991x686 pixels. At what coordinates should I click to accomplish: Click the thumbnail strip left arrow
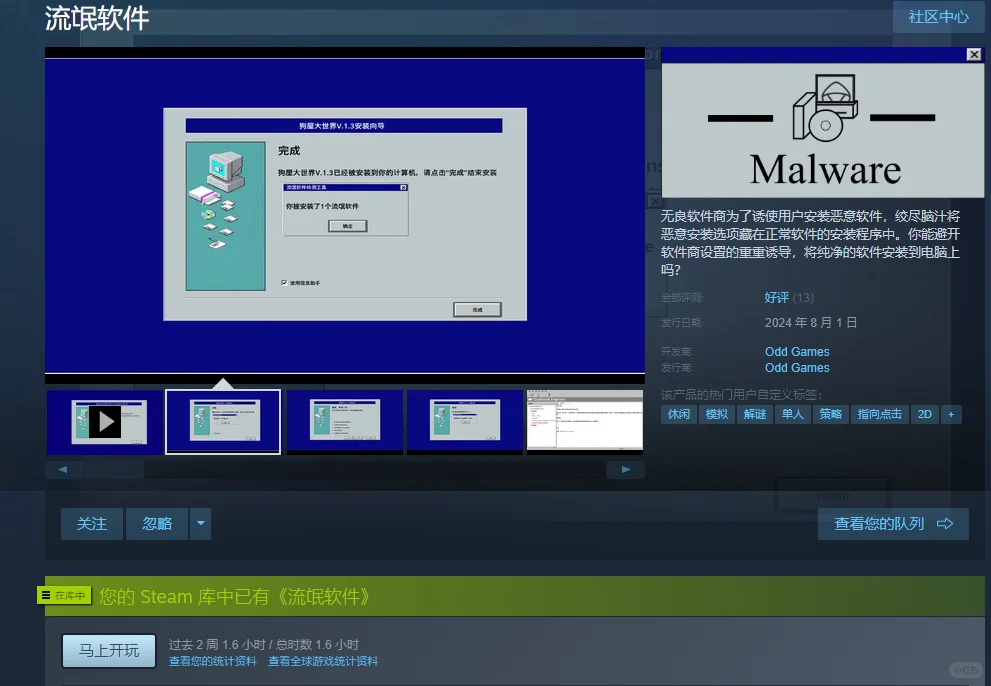coord(63,469)
